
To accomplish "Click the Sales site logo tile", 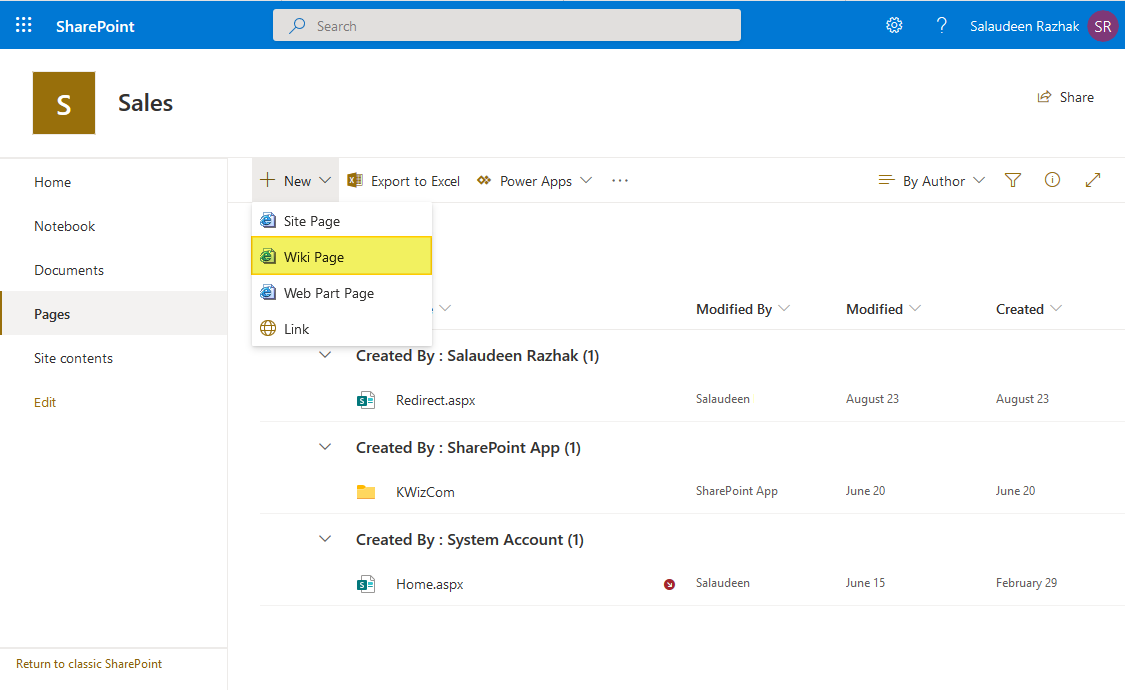I will tap(64, 103).
